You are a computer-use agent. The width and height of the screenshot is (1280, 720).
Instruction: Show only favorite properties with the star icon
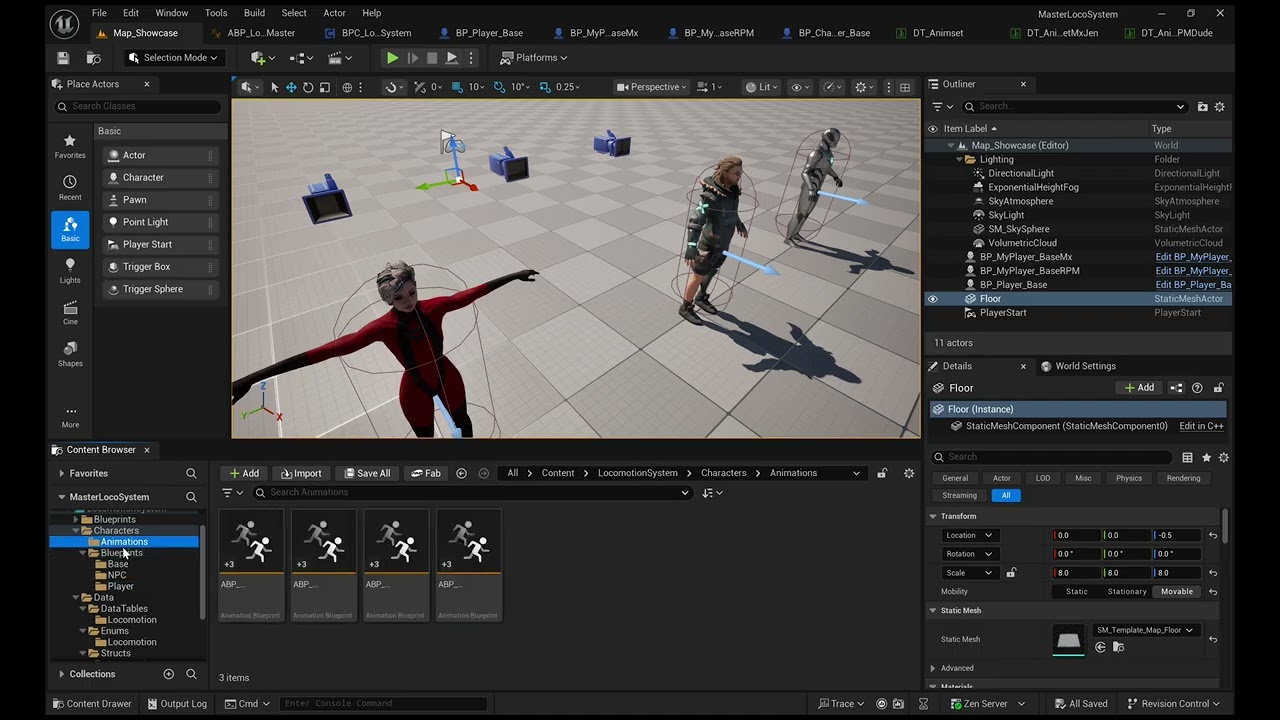[1206, 457]
